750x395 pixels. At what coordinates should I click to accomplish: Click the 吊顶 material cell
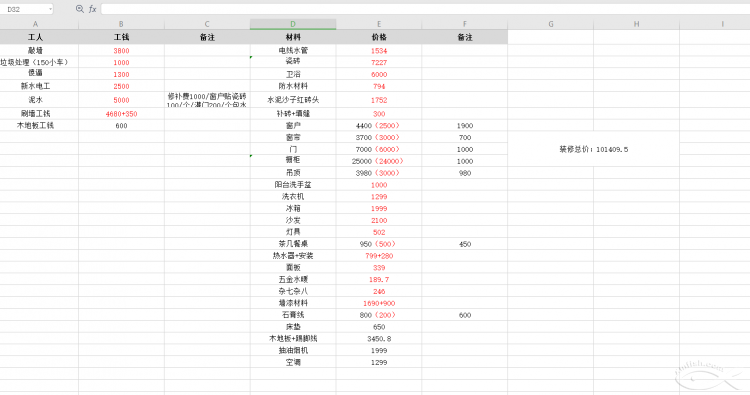[293, 173]
